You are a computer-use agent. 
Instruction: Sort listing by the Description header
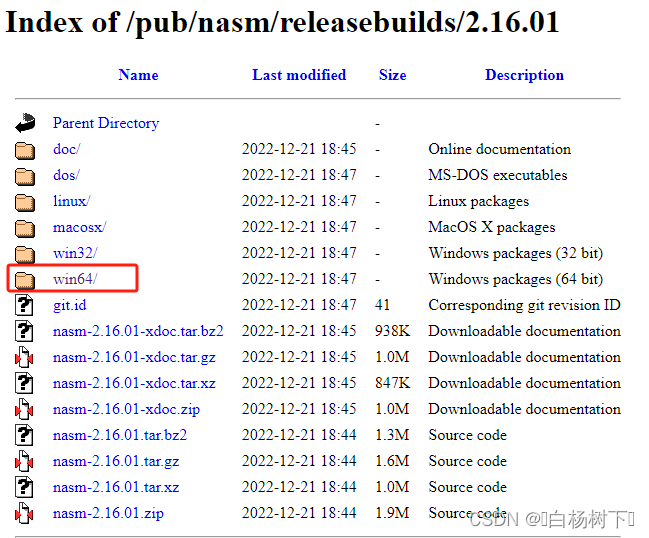524,75
